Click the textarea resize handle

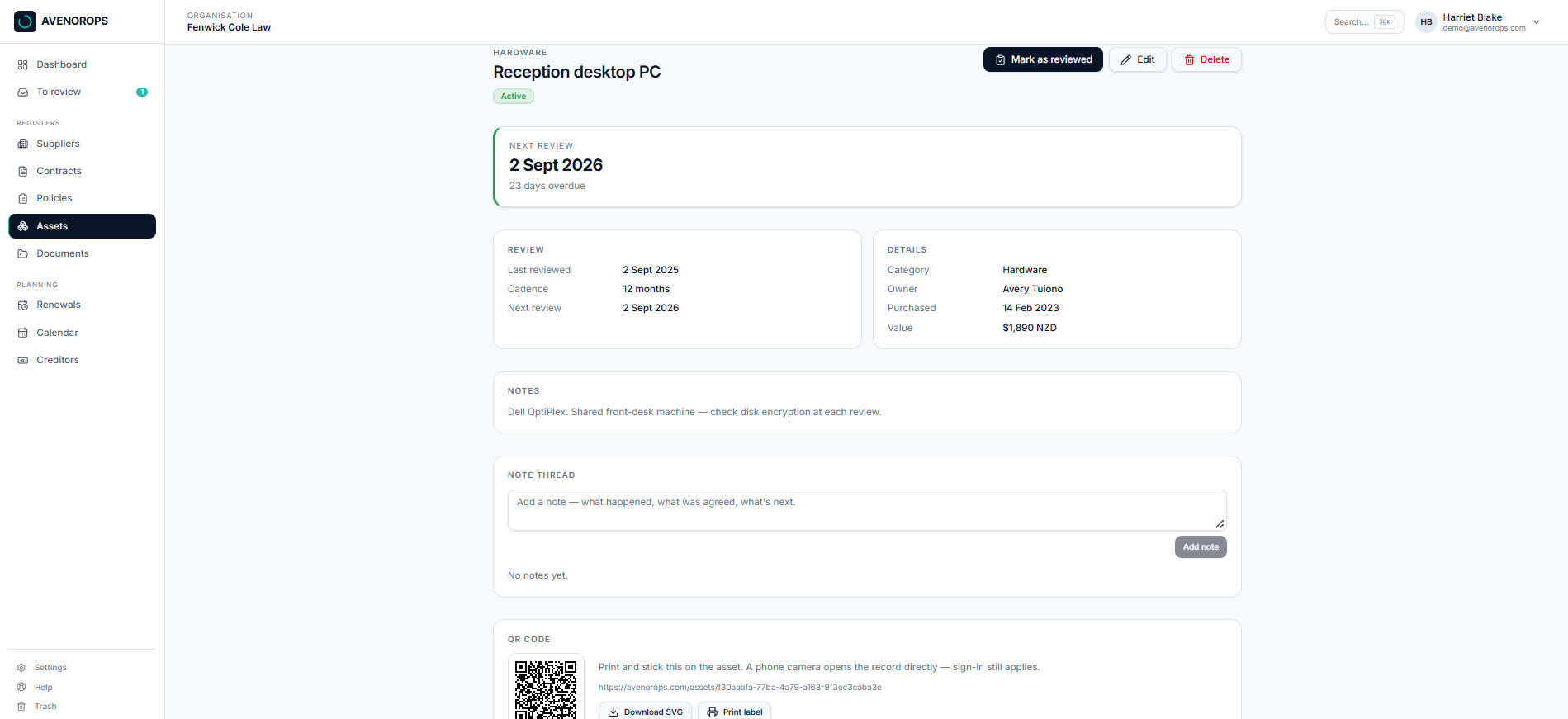coord(1220,524)
